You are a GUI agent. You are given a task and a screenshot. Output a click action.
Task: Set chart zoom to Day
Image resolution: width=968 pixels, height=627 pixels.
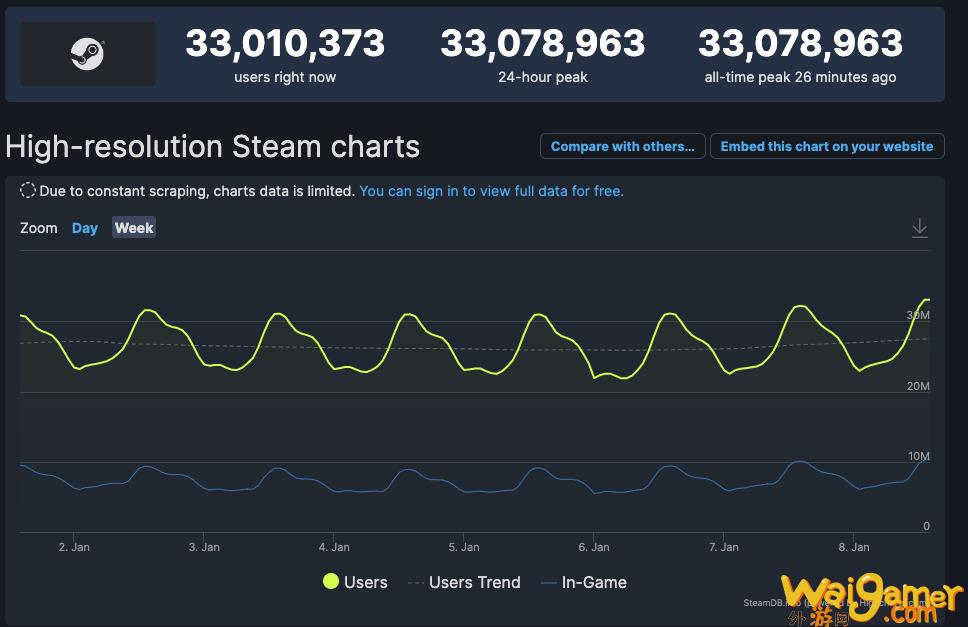point(85,228)
